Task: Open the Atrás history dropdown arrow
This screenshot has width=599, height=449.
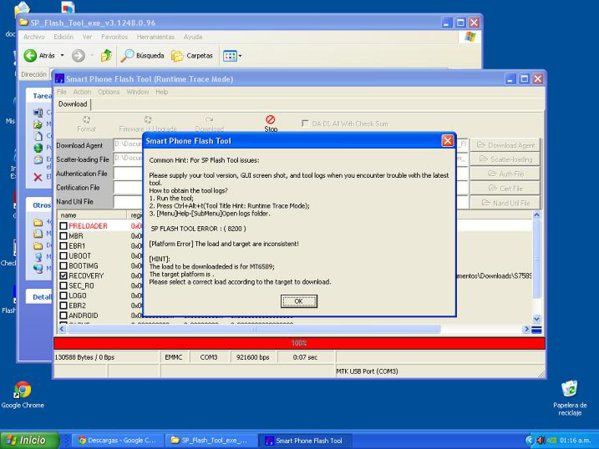Action: (x=62, y=55)
